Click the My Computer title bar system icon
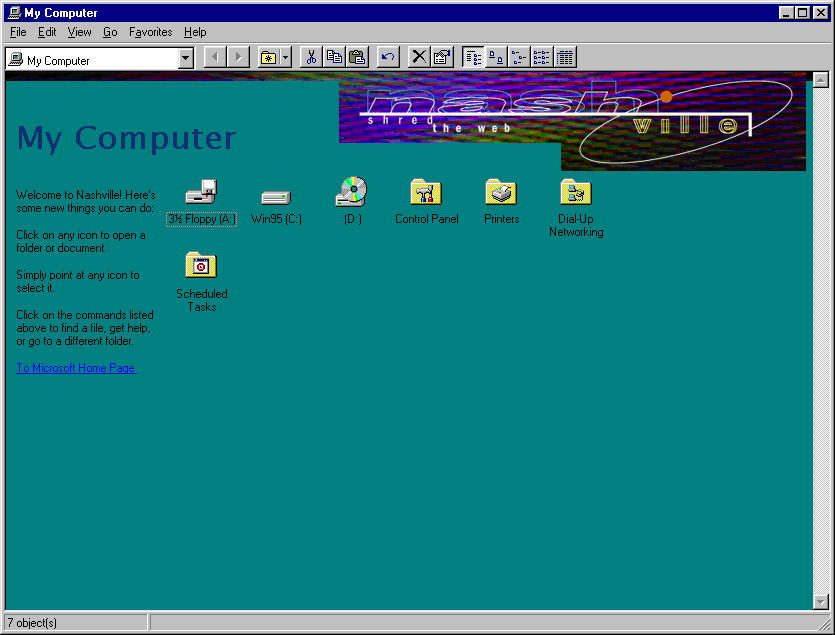Viewport: 835px width, 635px height. coord(14,12)
